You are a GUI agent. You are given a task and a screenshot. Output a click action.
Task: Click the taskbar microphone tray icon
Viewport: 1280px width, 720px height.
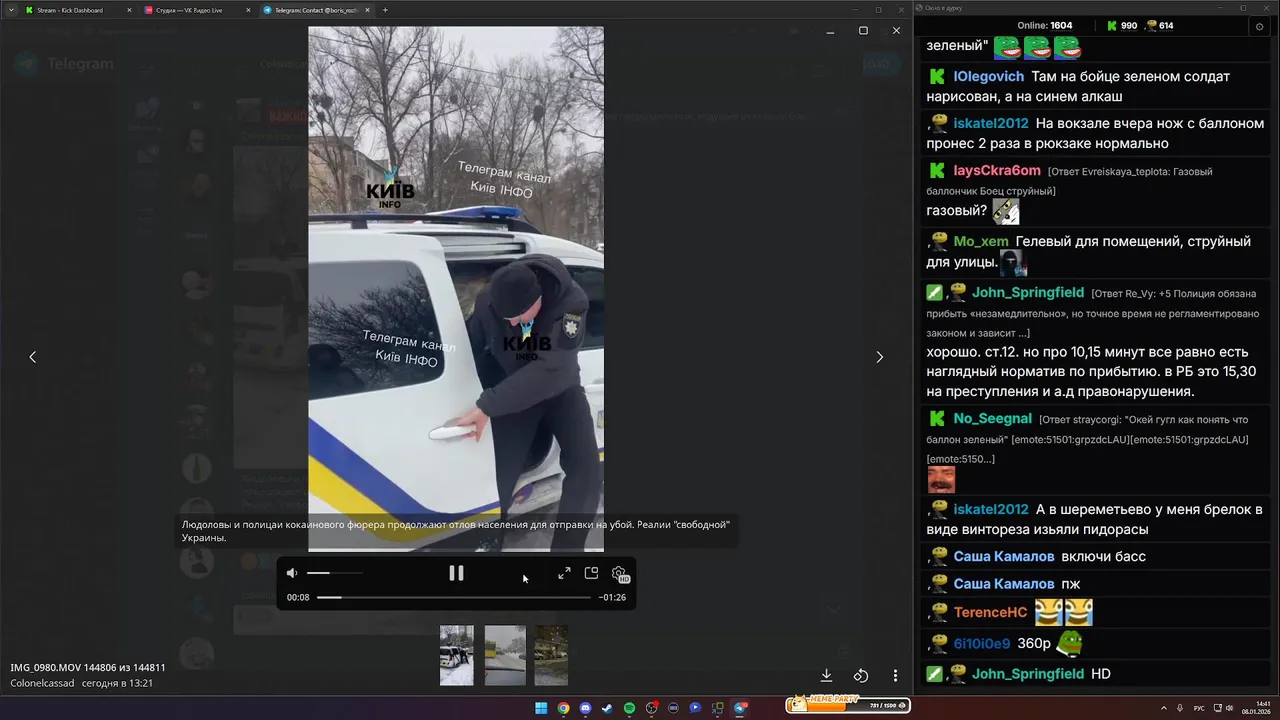tap(1181, 708)
